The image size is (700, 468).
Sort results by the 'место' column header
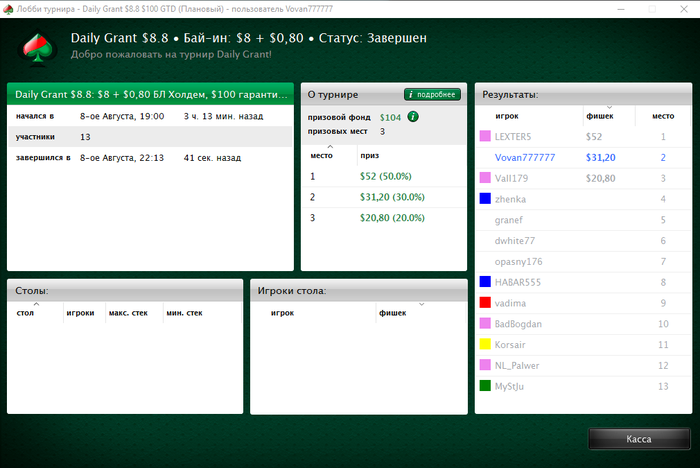tap(663, 116)
